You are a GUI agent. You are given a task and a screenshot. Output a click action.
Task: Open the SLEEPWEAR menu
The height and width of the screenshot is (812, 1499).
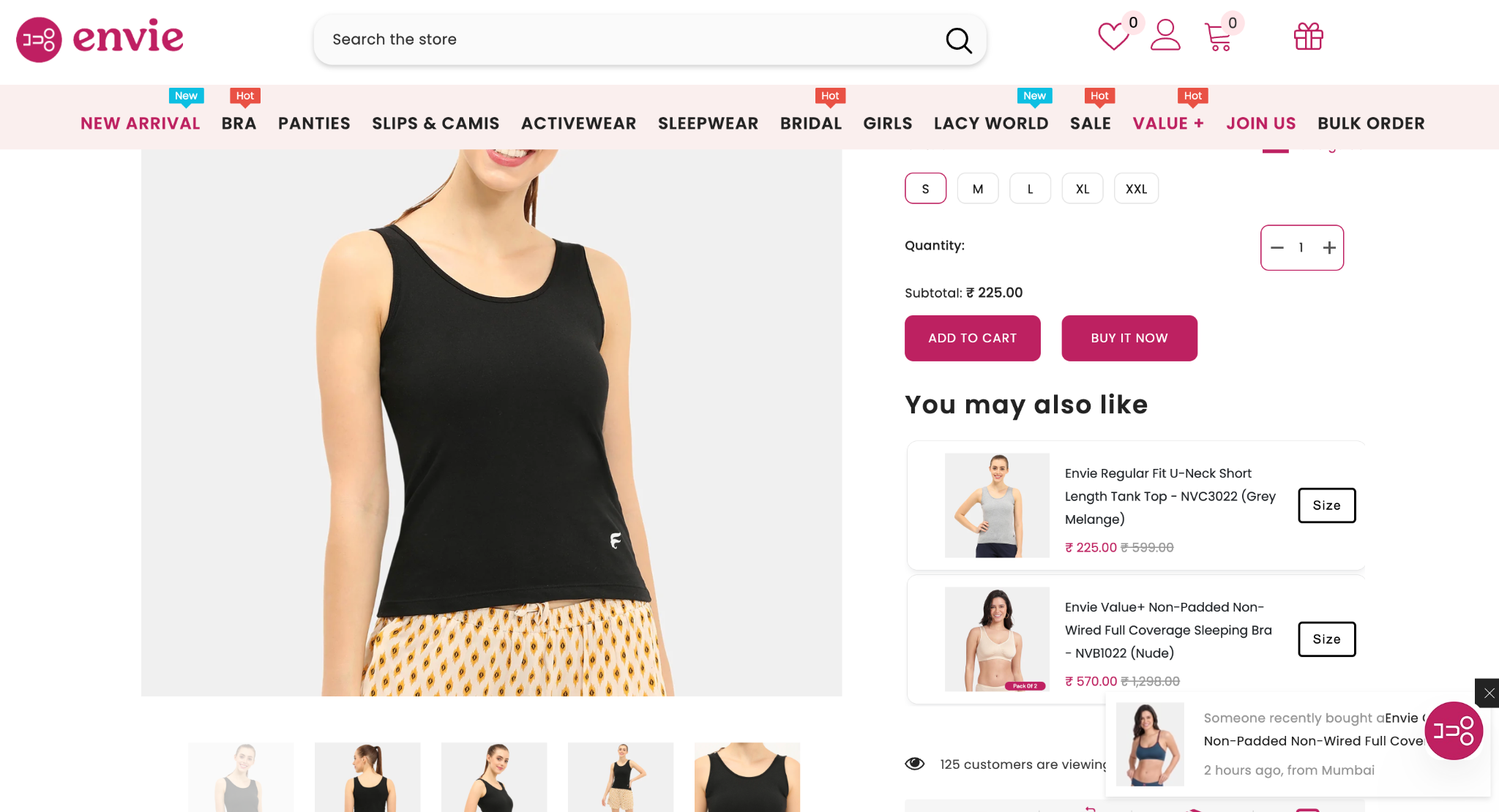pyautogui.click(x=708, y=124)
